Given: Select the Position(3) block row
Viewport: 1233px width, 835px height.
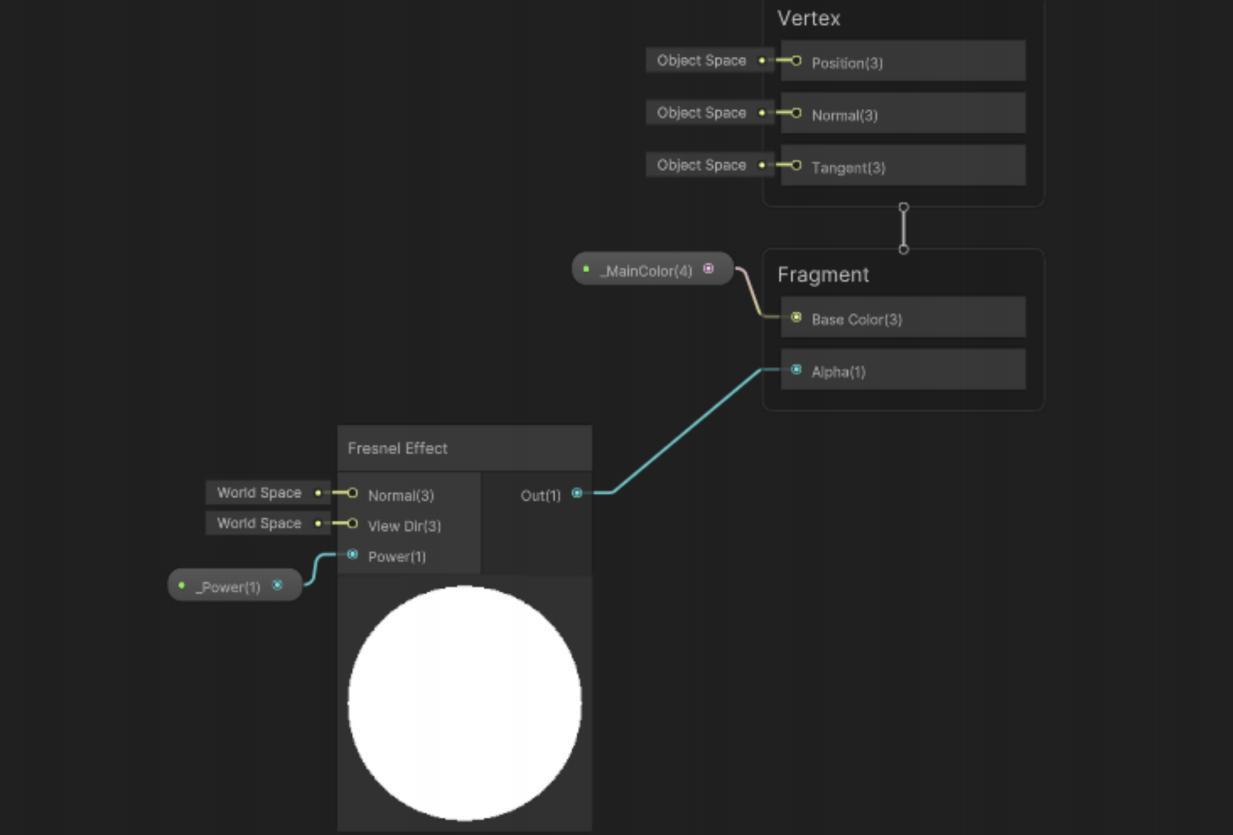Looking at the screenshot, I should pos(903,61).
